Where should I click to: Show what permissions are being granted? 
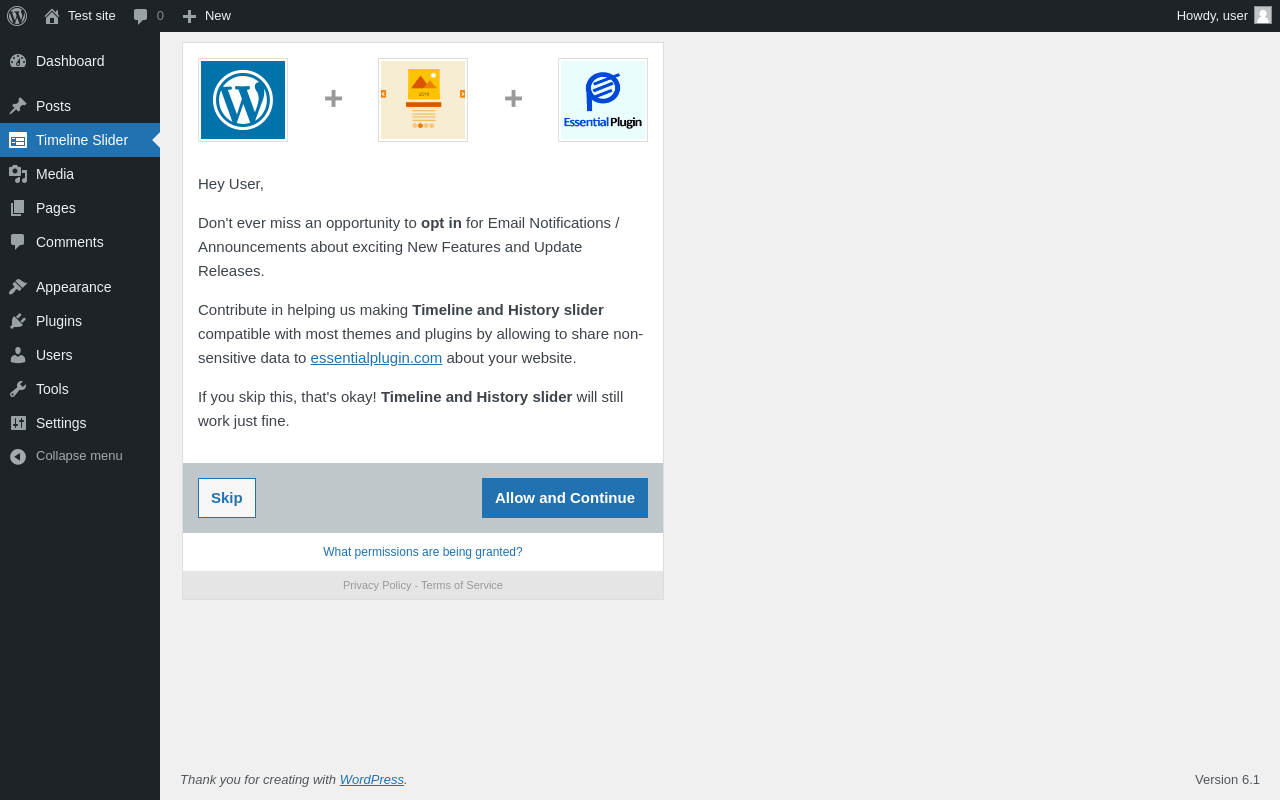tap(423, 552)
